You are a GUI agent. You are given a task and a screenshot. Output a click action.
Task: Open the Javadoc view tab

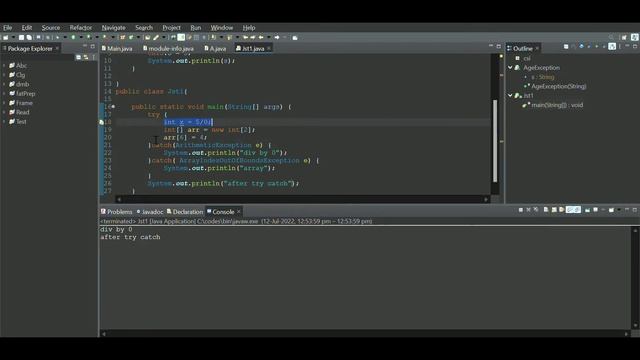pos(150,211)
